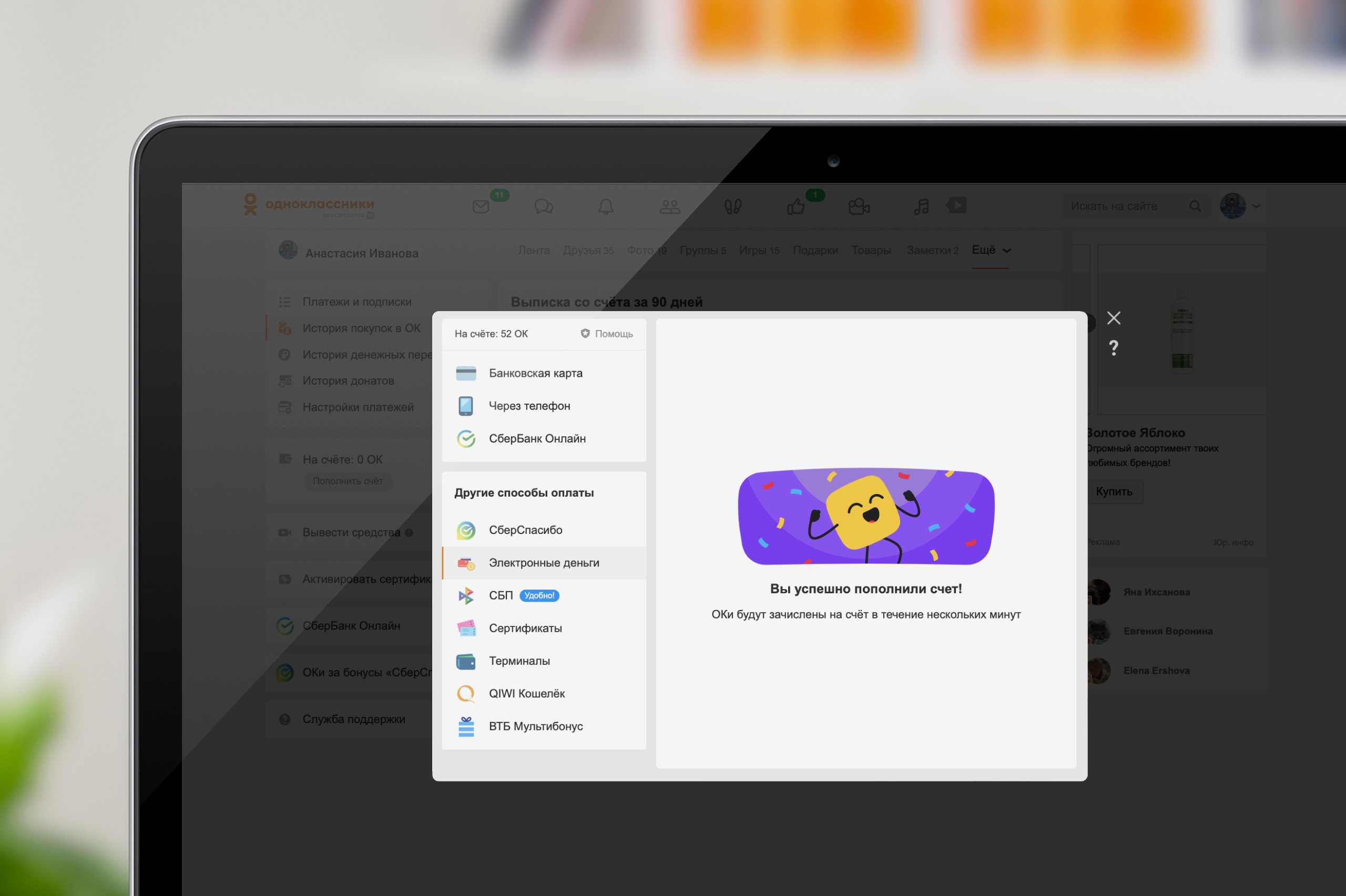
Task: Open discussions chat bubble icon
Action: point(543,207)
